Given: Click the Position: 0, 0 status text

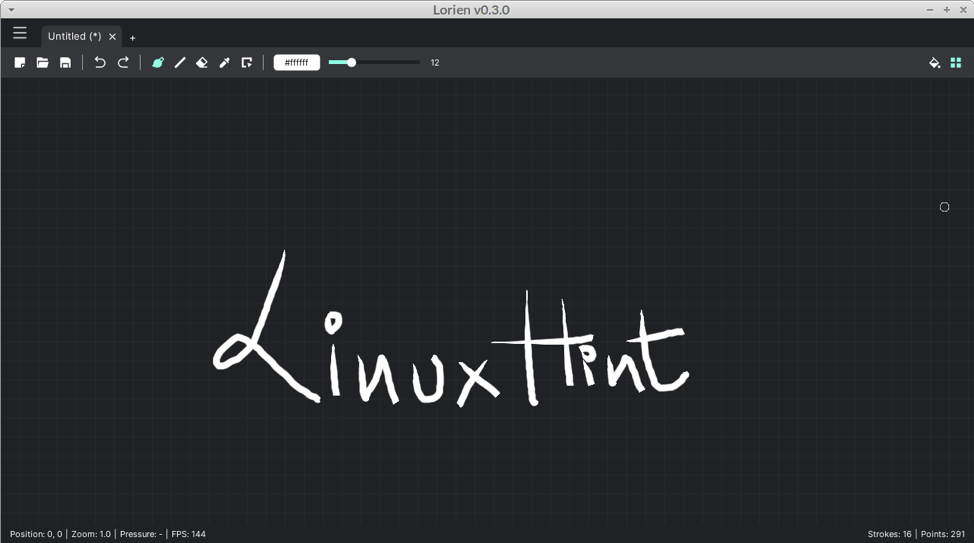Looking at the screenshot, I should point(36,534).
